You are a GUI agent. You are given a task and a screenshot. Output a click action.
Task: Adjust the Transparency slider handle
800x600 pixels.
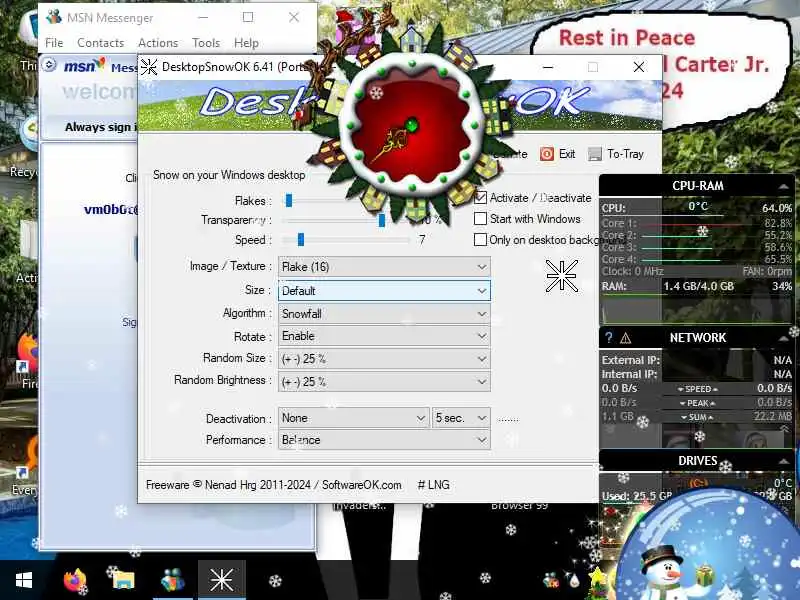point(382,220)
